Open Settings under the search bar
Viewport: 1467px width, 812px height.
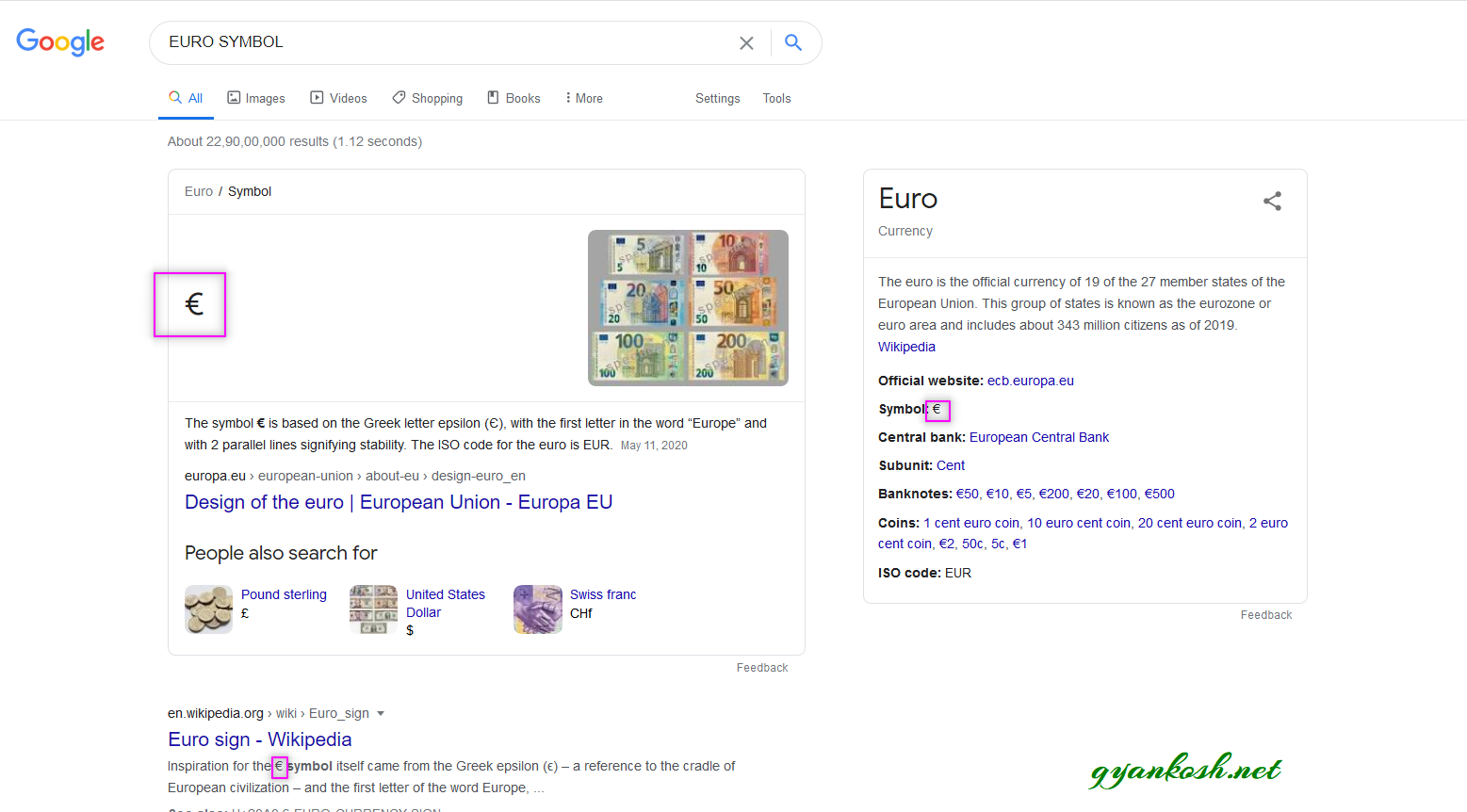click(x=717, y=98)
